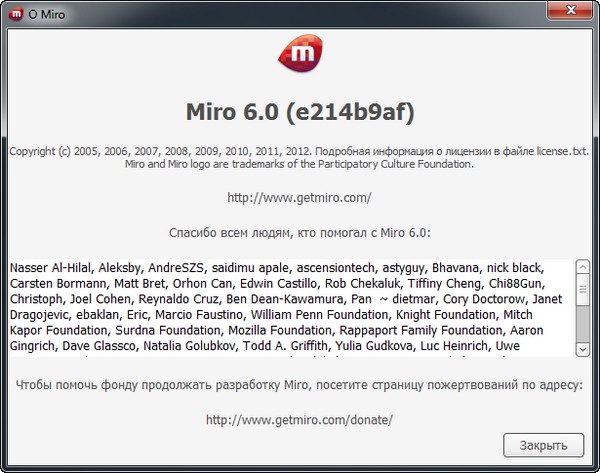Click Nasser Al-Hilal in the credits box
600x473 pixels.
click(x=51, y=268)
